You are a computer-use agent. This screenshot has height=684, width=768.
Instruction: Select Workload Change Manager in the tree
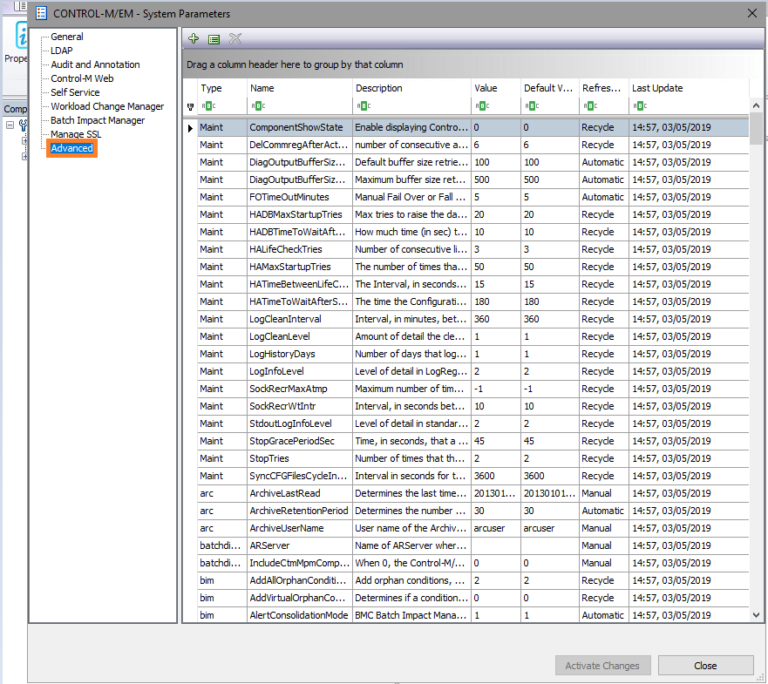[107, 106]
